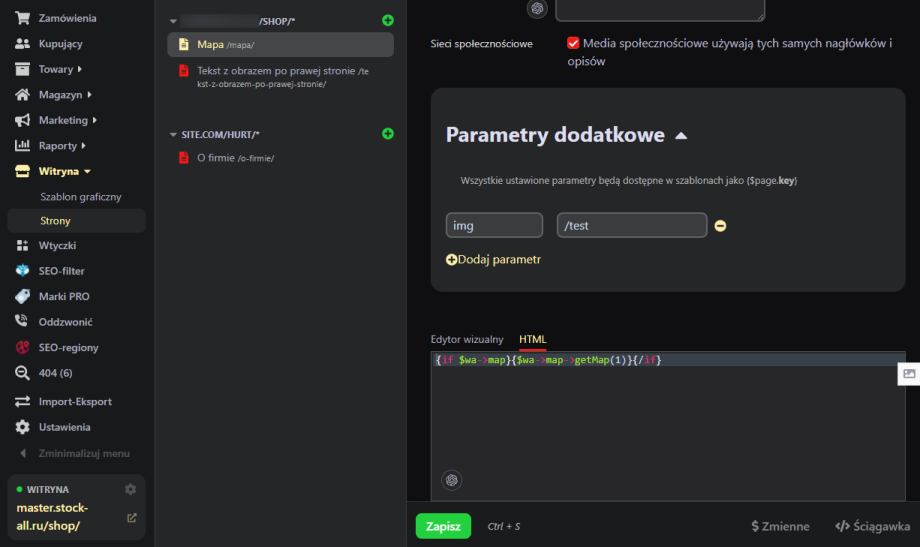The width and height of the screenshot is (920, 547).
Task: Select Tekst z obrazem po prawej stronie page
Action: click(x=280, y=77)
